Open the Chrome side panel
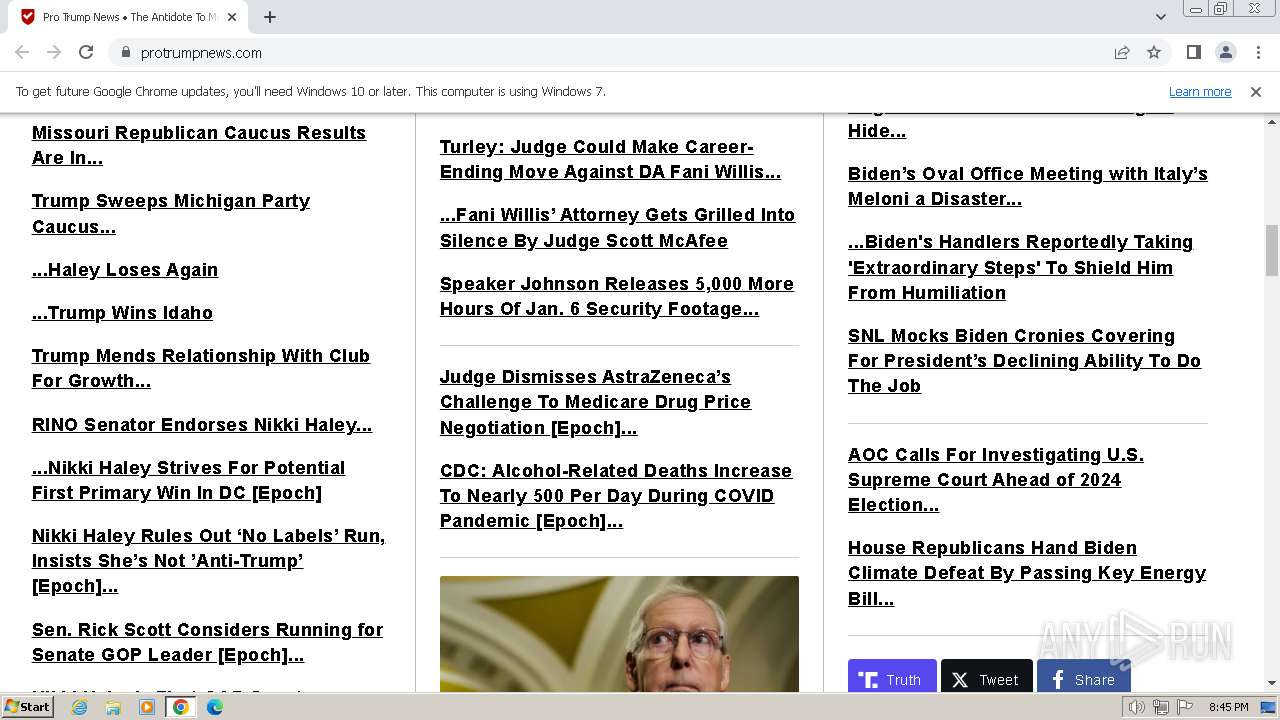Screen dimensions: 1280x720 click(1194, 52)
